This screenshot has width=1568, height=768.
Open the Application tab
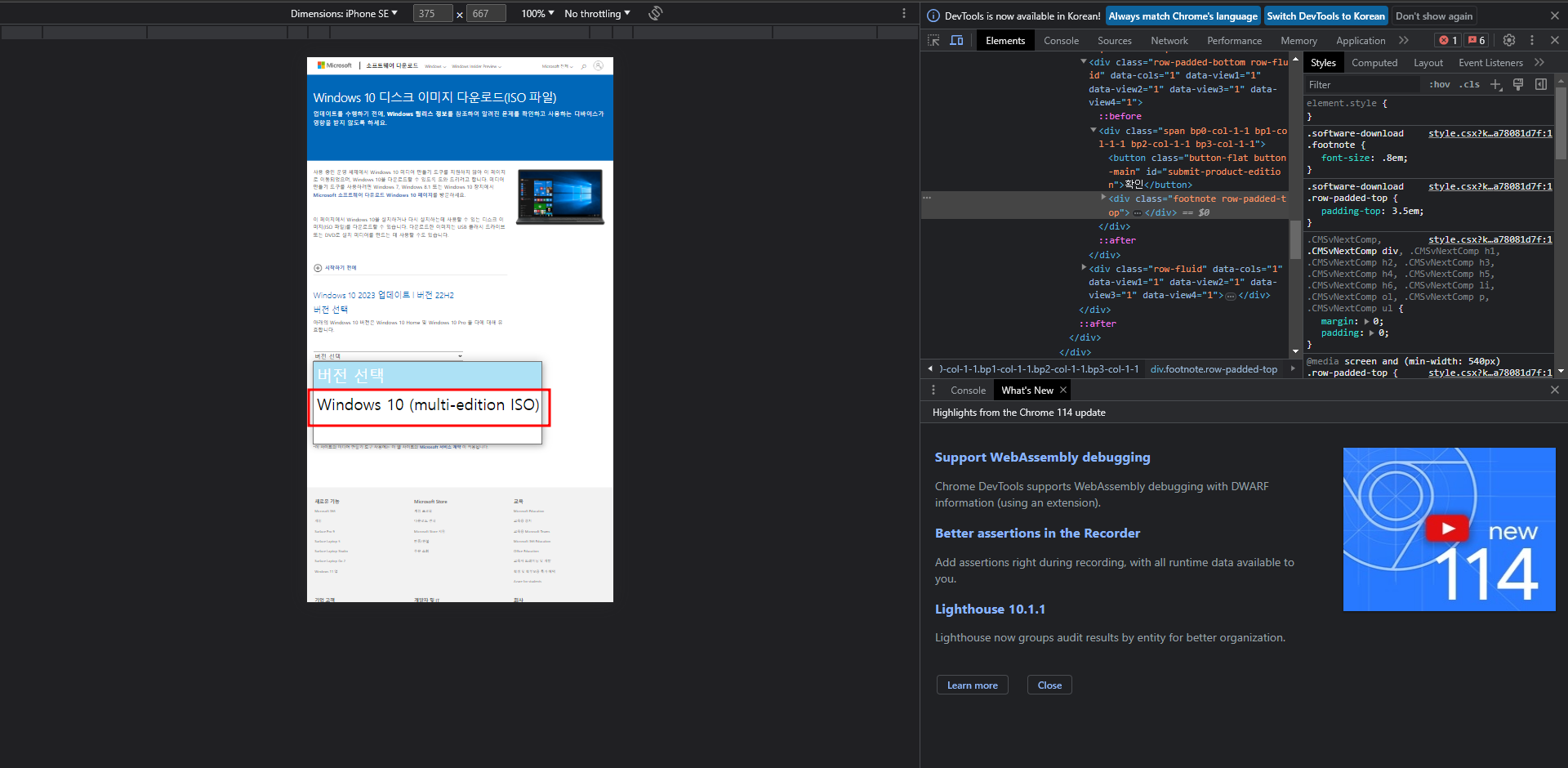(x=1361, y=40)
